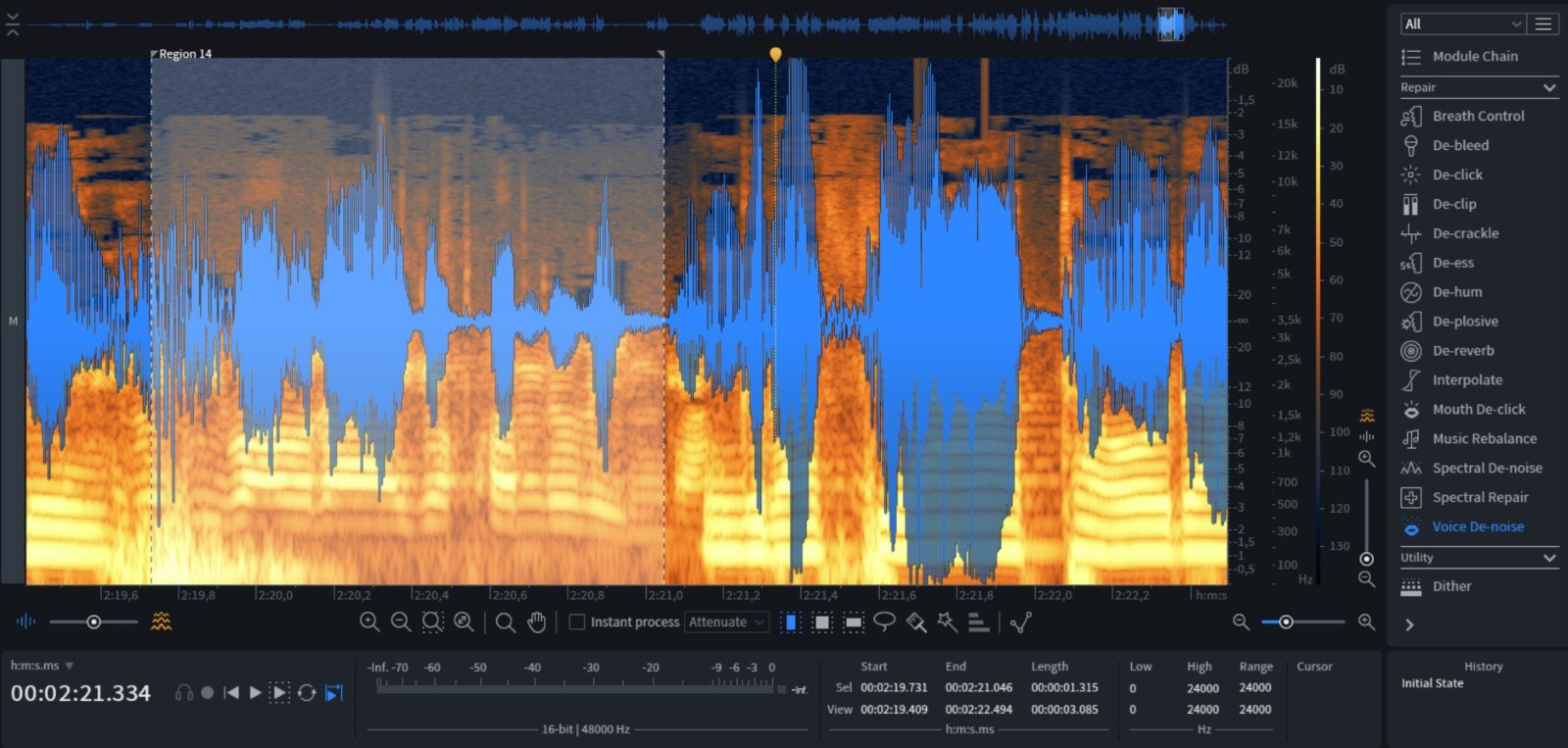Play the selection only
Image resolution: width=1568 pixels, height=748 pixels.
click(x=279, y=692)
